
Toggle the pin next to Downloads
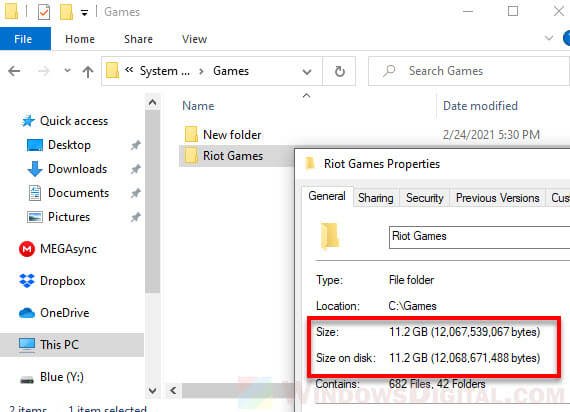click(136, 169)
